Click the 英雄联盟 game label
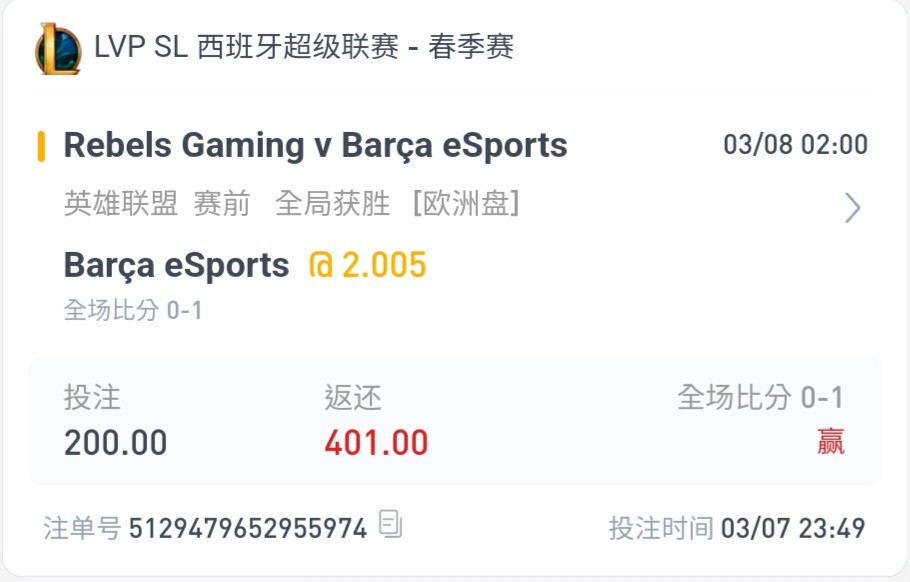The image size is (910, 582). pyautogui.click(x=121, y=204)
